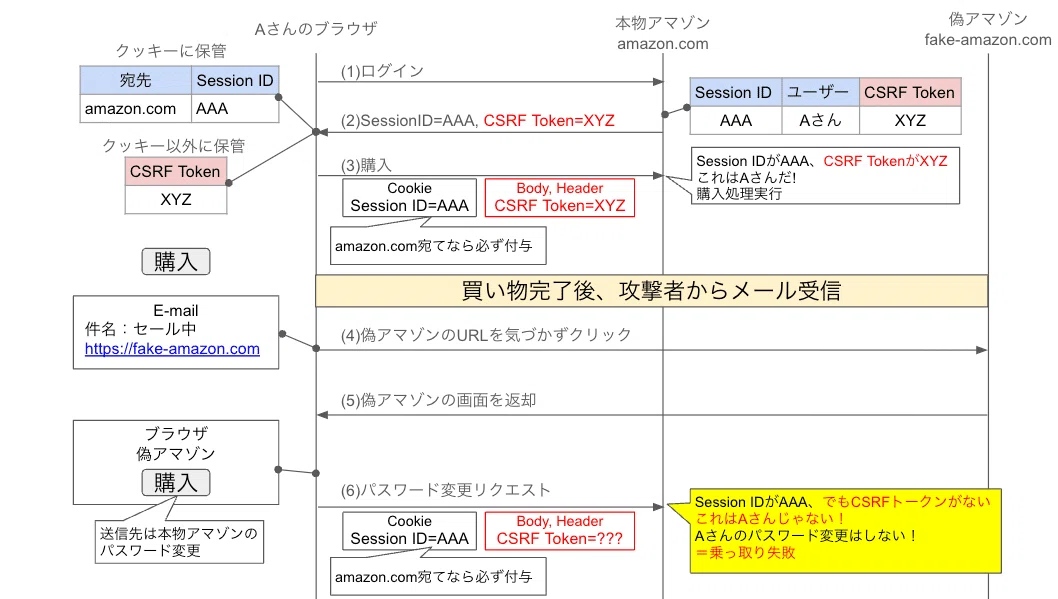The image size is (1058, 599).
Task: Click the bottom 'amazon.com宛てなら必ず付与' note under step (6)
Action: point(438,577)
